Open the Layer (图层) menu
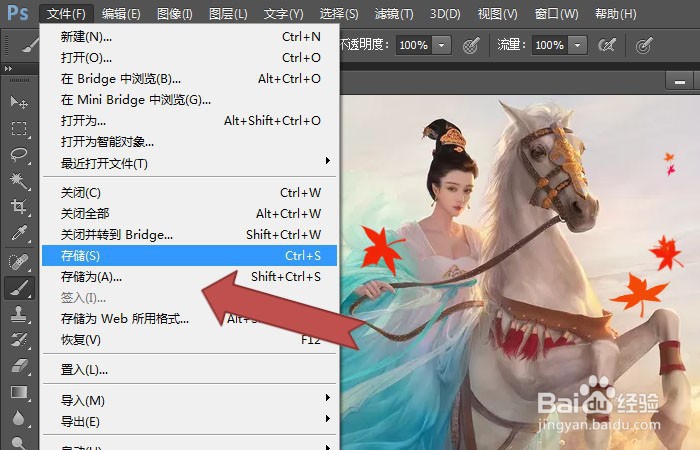Viewport: 700px width, 450px height. 228,14
